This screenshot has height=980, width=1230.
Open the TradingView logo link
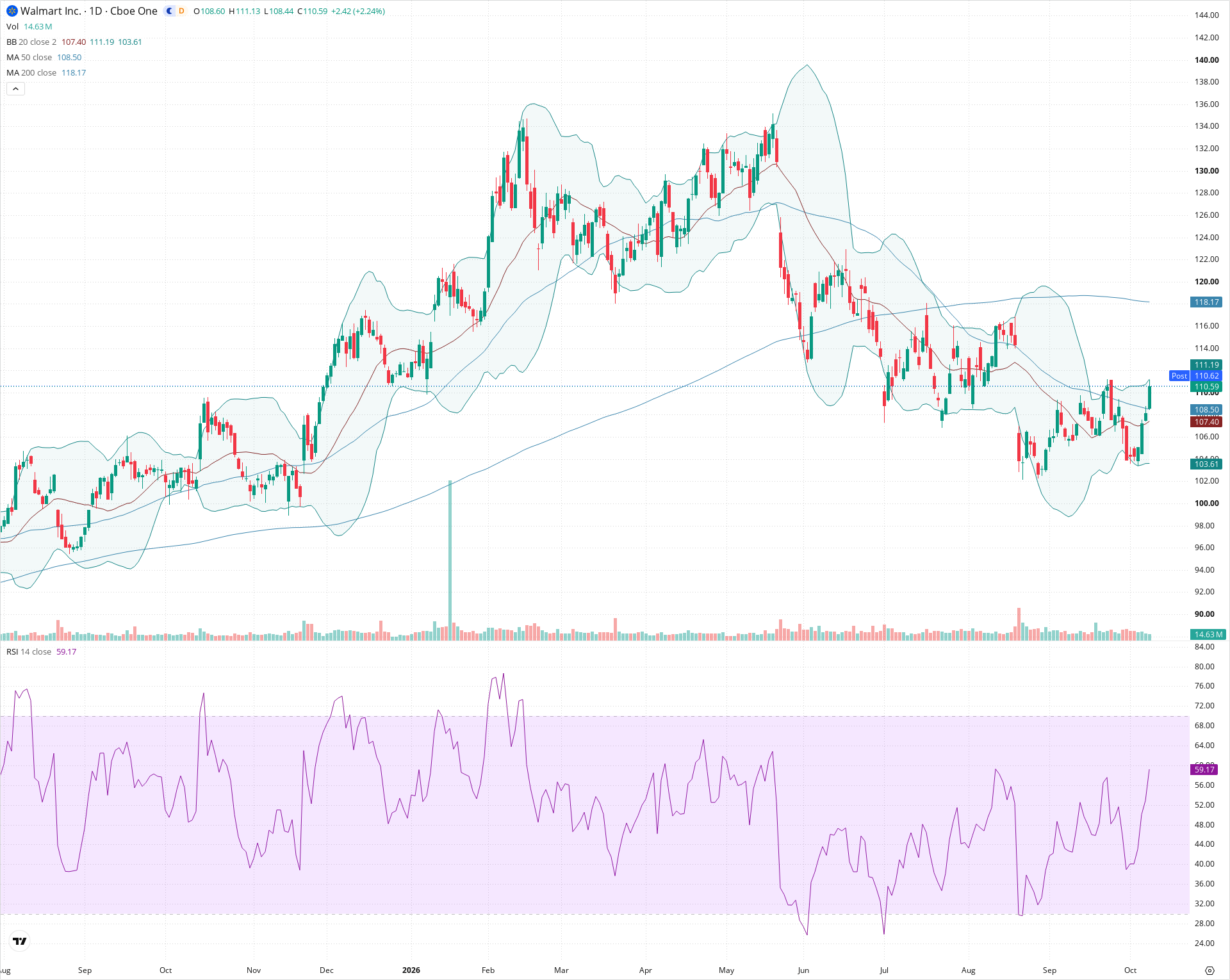[20, 941]
